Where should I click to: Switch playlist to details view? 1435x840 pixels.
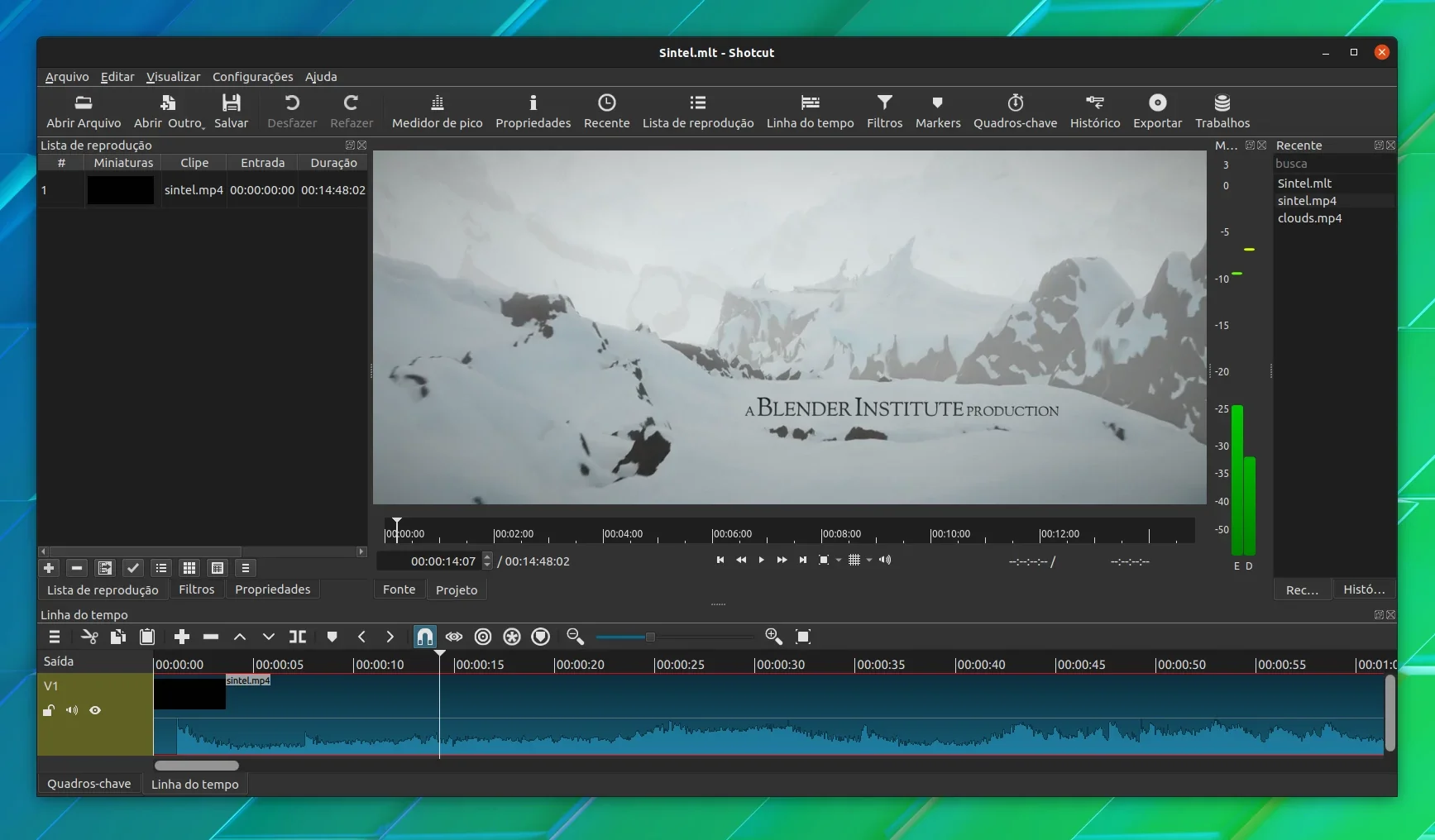click(x=161, y=568)
